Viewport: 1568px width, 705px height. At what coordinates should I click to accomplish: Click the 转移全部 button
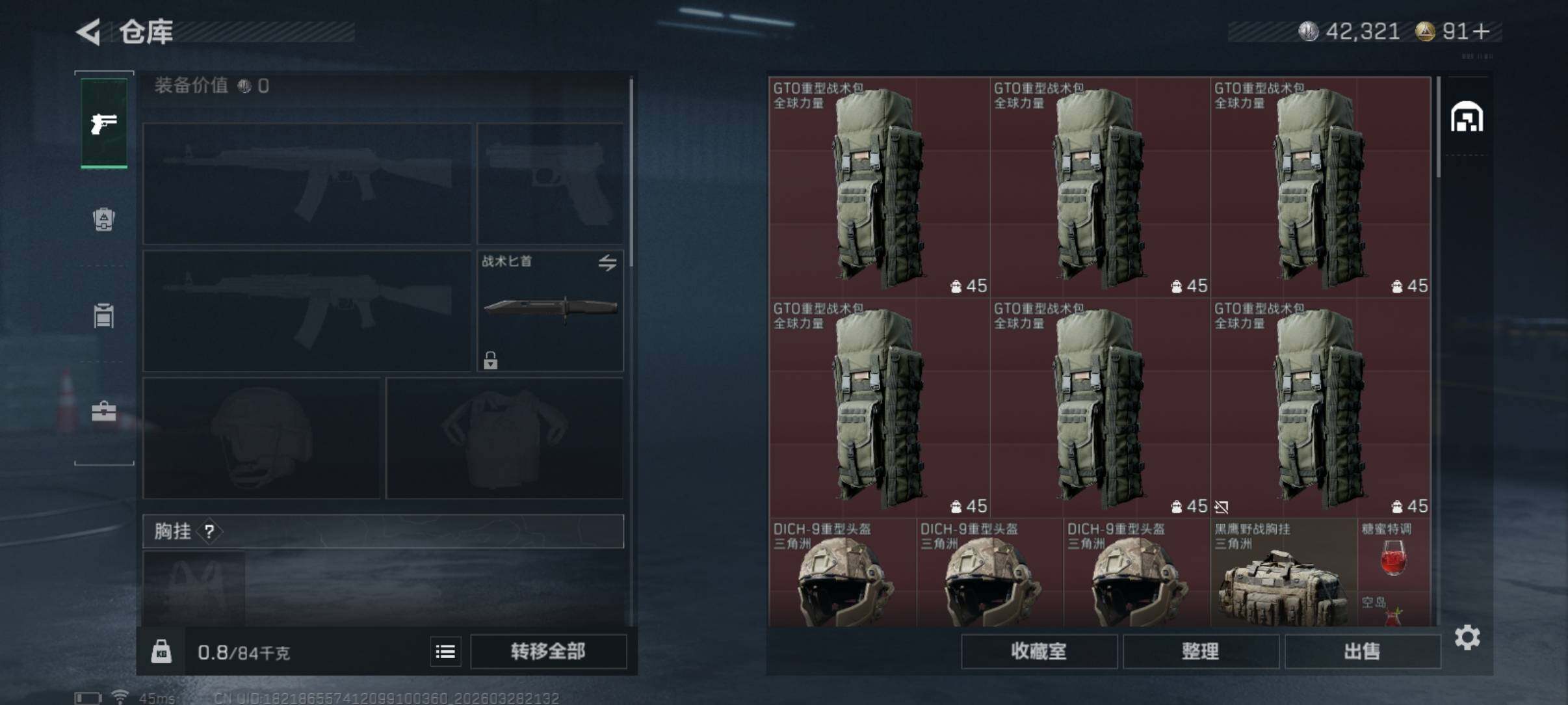point(548,651)
